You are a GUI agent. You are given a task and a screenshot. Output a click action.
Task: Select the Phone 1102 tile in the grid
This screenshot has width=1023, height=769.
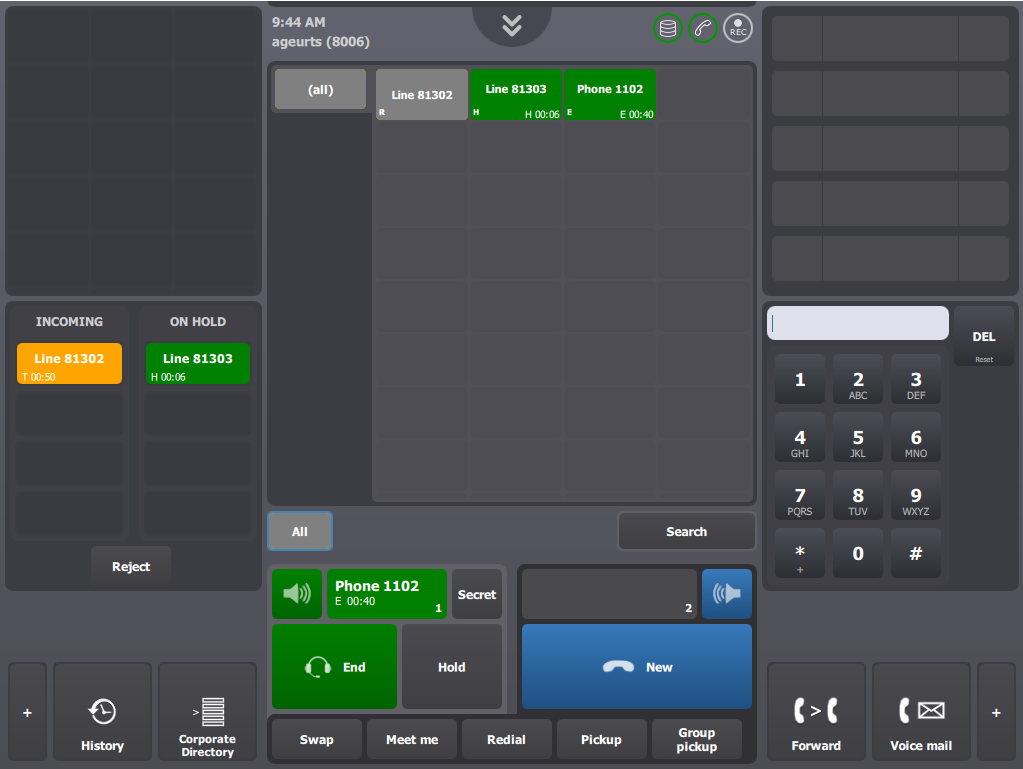tap(610, 95)
